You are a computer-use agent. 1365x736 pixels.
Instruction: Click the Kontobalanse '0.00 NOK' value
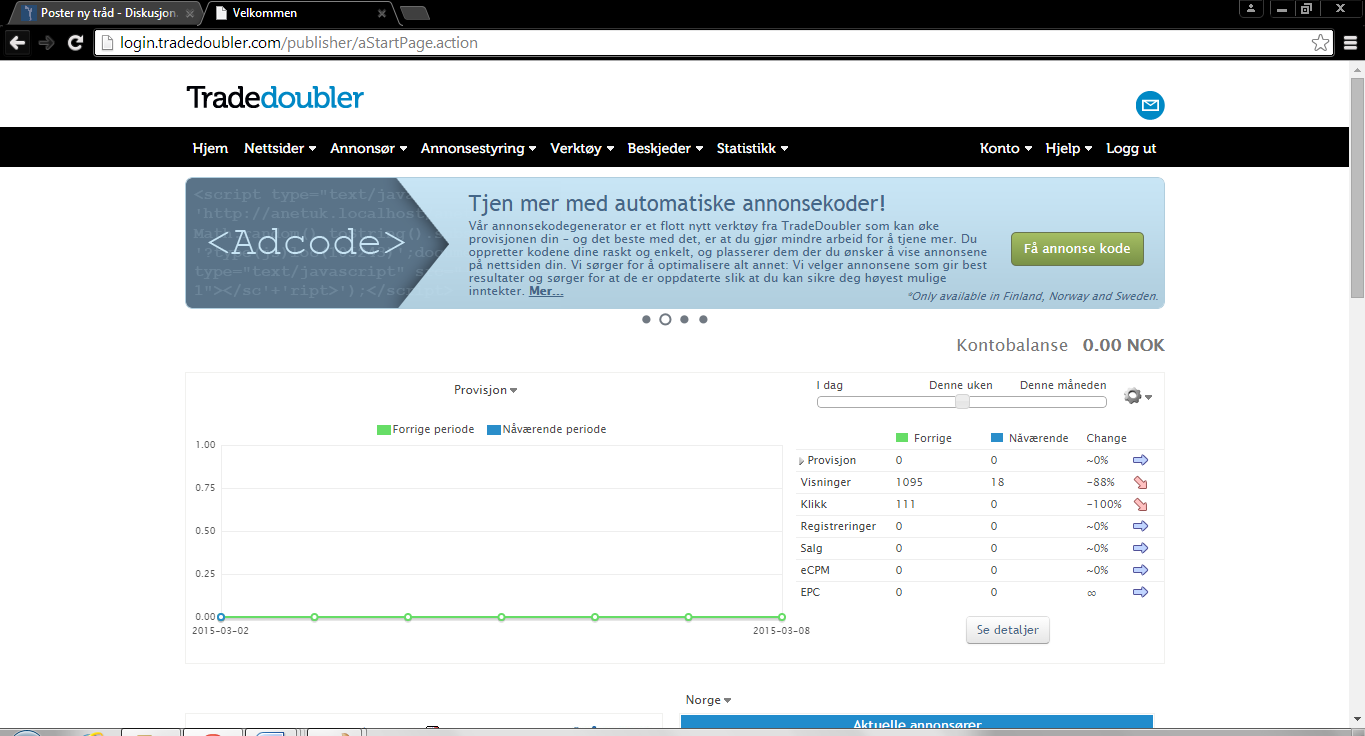(x=1124, y=346)
